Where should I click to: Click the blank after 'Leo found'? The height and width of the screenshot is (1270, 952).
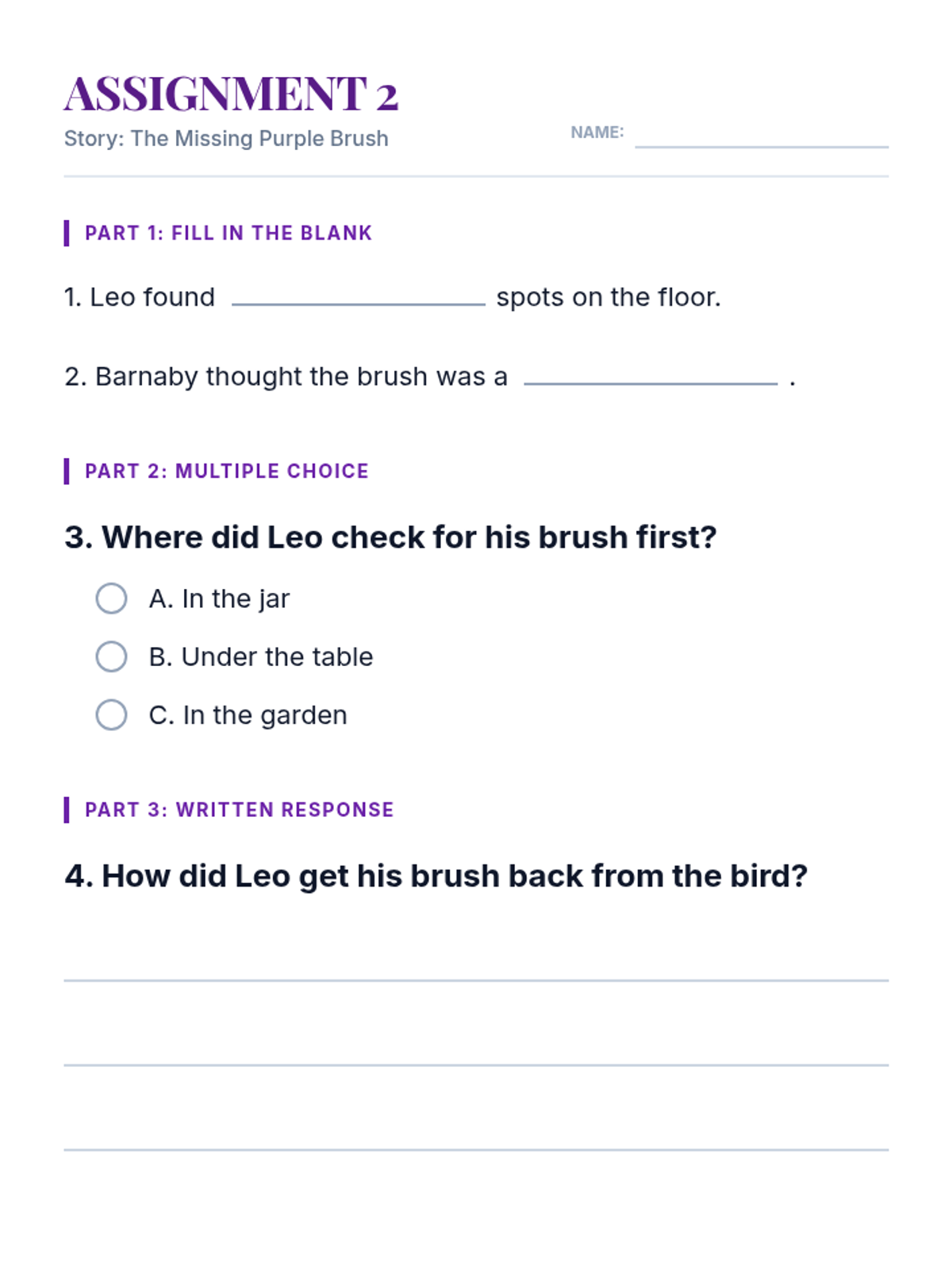pyautogui.click(x=359, y=294)
